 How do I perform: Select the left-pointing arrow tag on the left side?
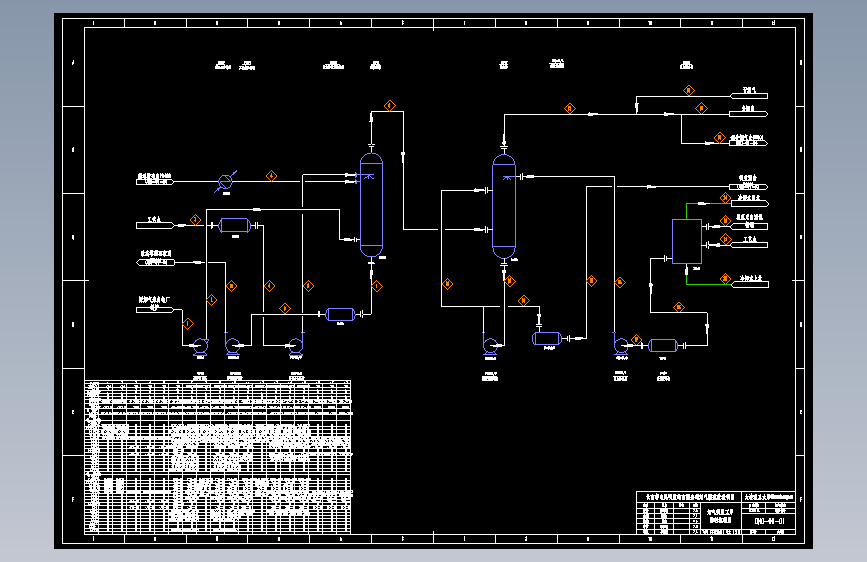pos(155,262)
